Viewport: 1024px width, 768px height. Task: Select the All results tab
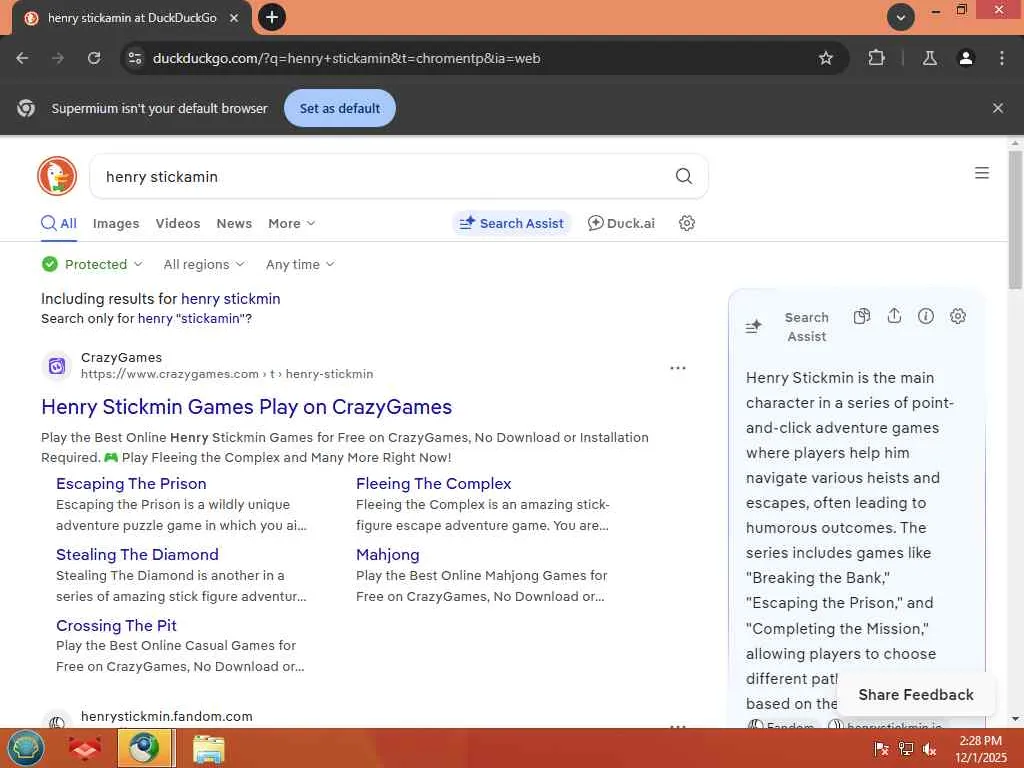(x=59, y=223)
